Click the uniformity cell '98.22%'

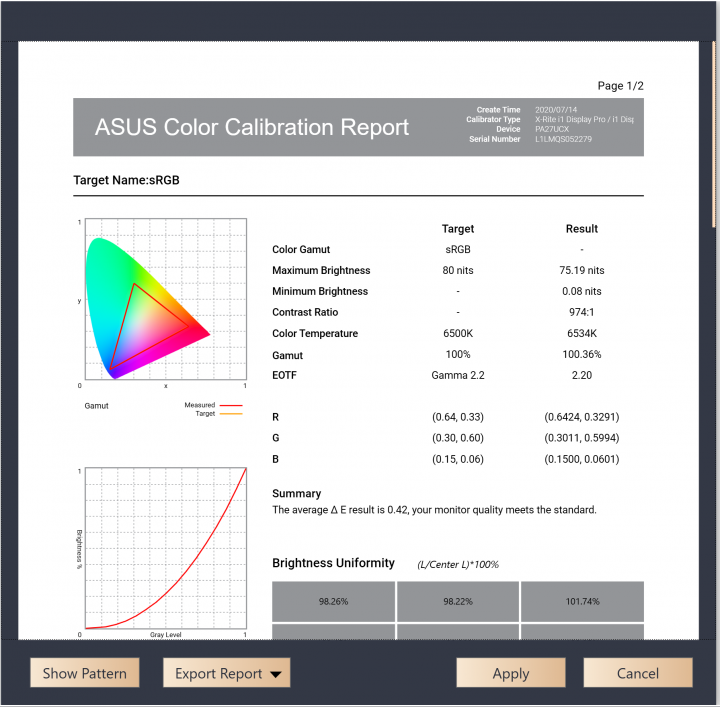458,601
